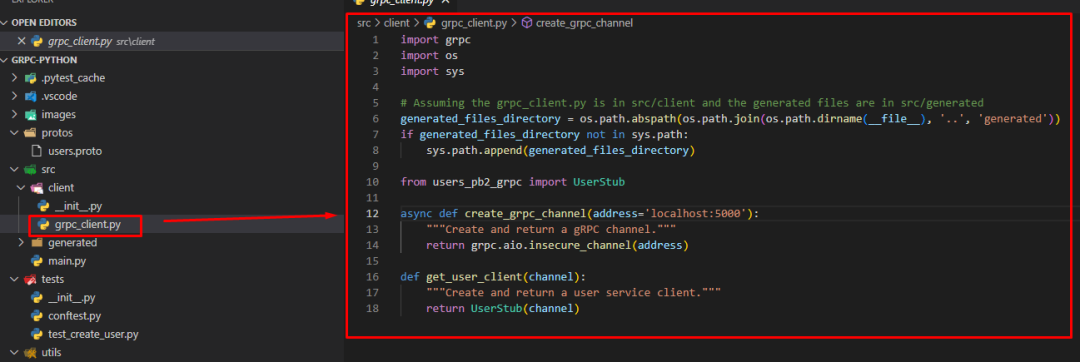
Task: Click the src folder icon
Action: (30, 169)
